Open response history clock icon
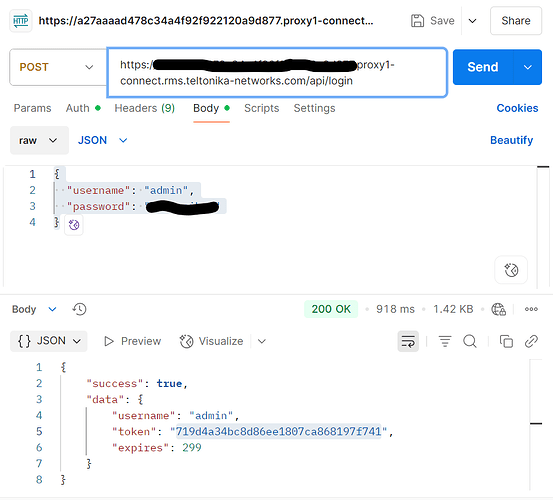The image size is (553, 500). coord(79,309)
